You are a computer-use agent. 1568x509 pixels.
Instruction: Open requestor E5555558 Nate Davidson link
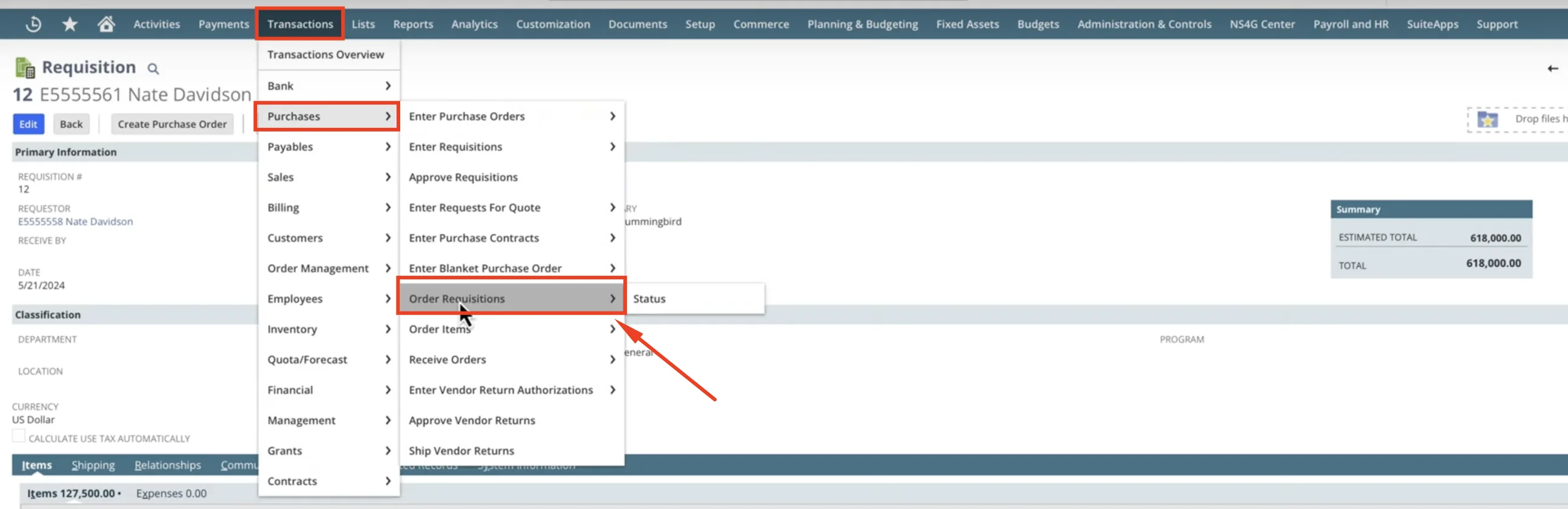point(75,221)
